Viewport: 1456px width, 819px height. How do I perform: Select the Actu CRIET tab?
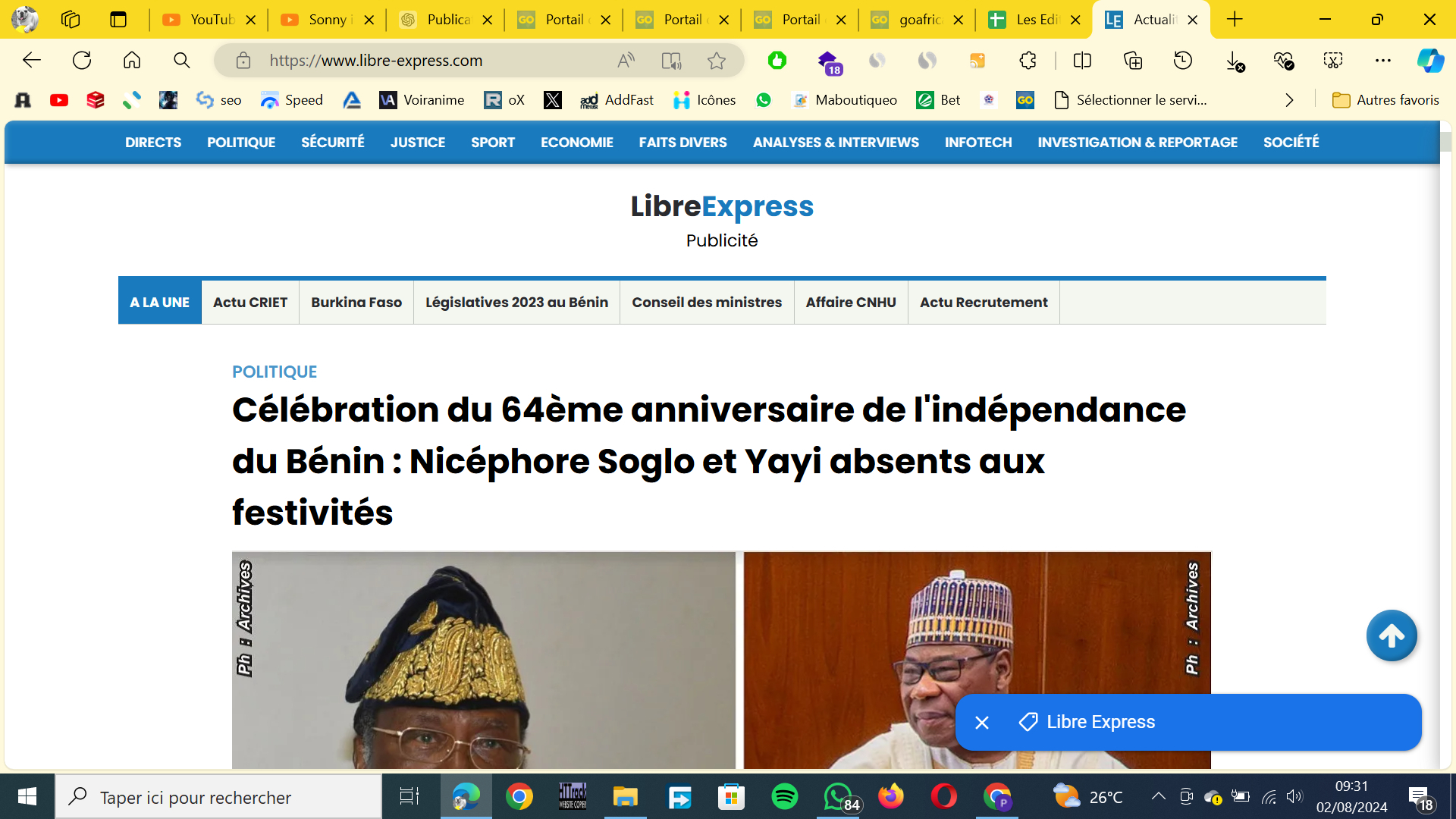[x=250, y=302]
